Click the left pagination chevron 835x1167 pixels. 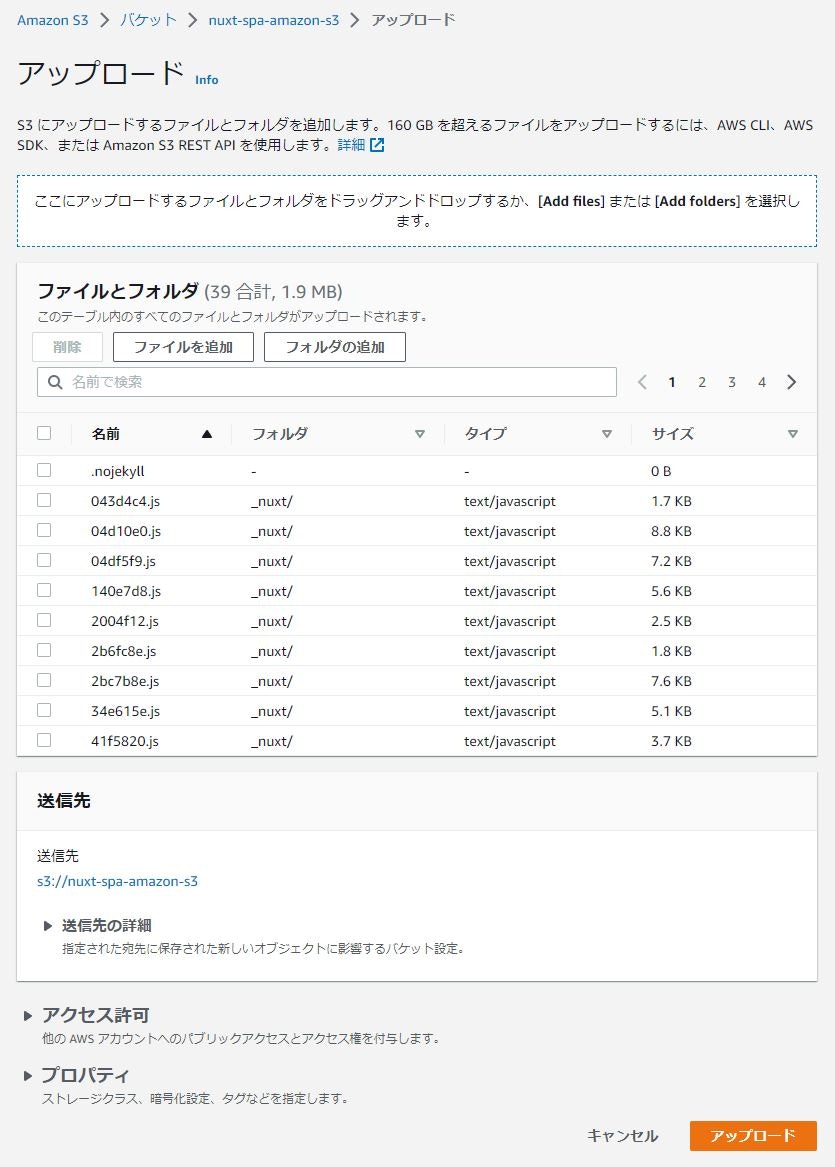point(642,382)
